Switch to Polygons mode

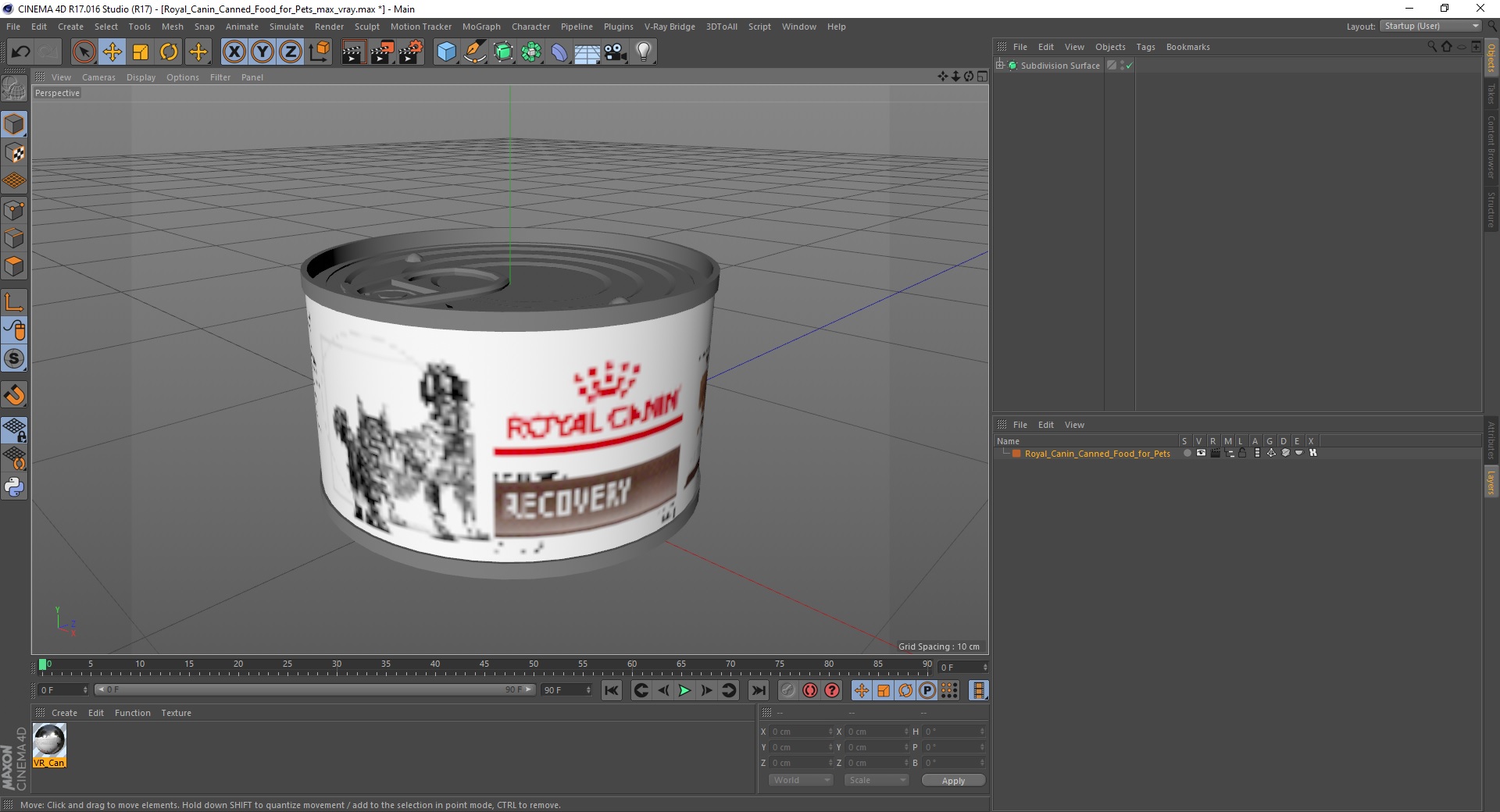click(x=14, y=266)
